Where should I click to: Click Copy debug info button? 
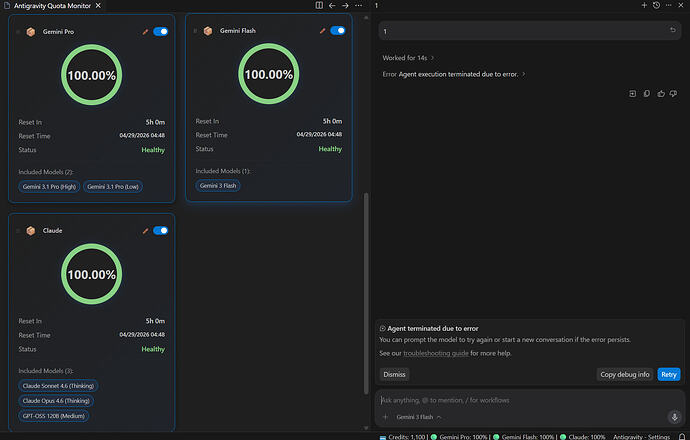(x=624, y=374)
